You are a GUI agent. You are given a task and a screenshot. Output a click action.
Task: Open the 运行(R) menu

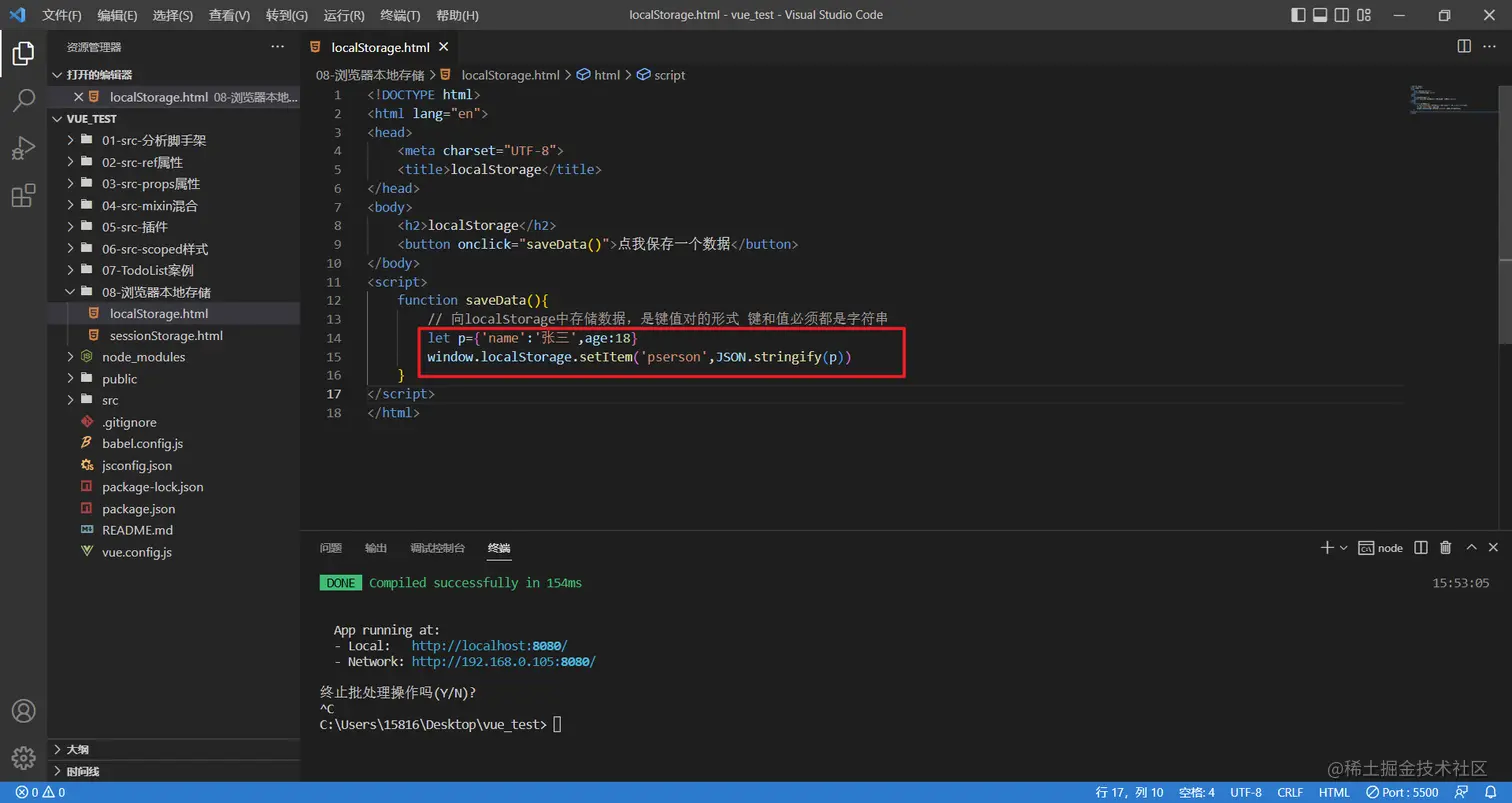344,15
